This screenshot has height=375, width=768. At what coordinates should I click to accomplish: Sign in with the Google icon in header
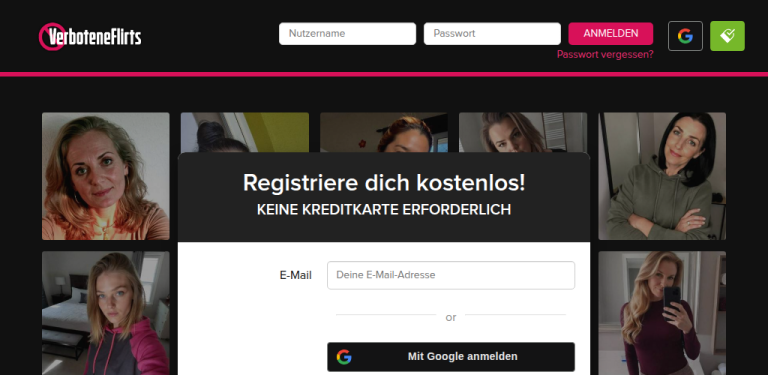click(x=685, y=36)
